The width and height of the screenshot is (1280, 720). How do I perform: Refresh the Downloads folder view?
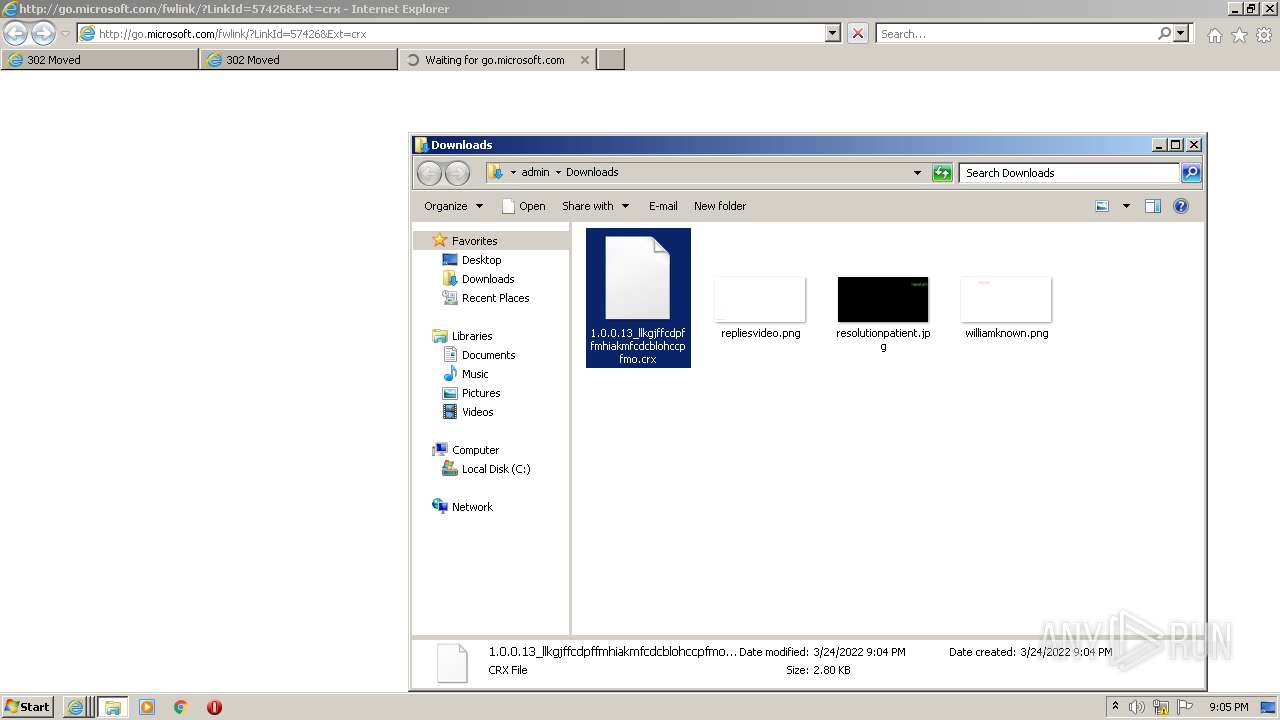(942, 173)
